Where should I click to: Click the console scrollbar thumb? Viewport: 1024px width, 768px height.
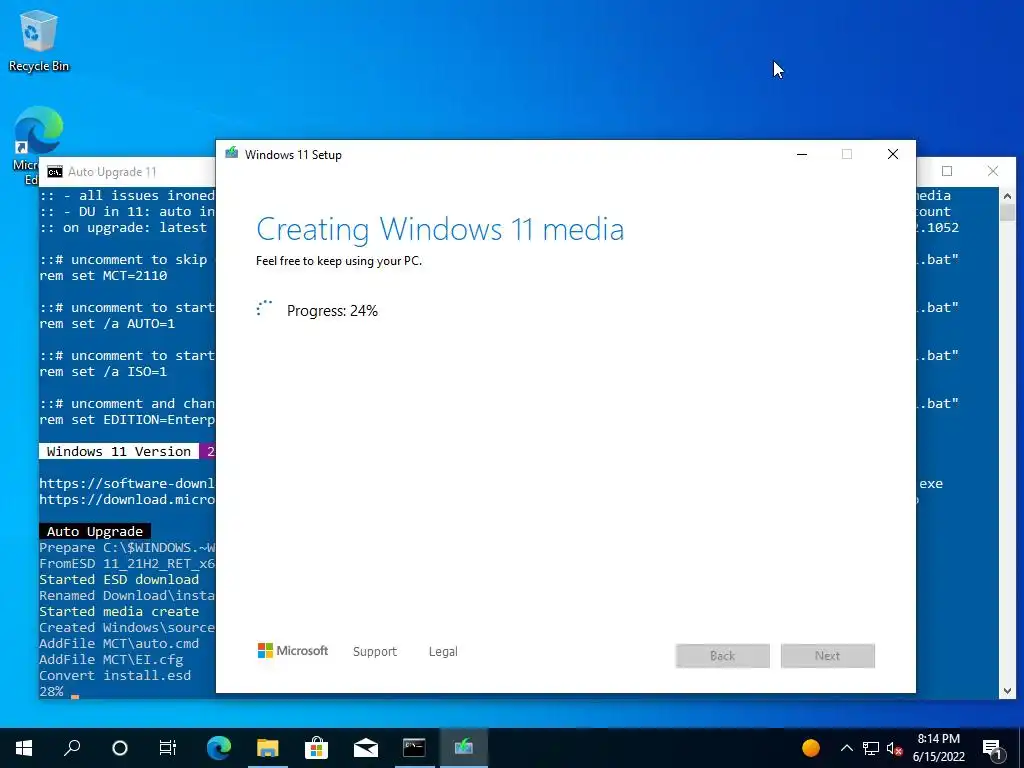[1007, 212]
